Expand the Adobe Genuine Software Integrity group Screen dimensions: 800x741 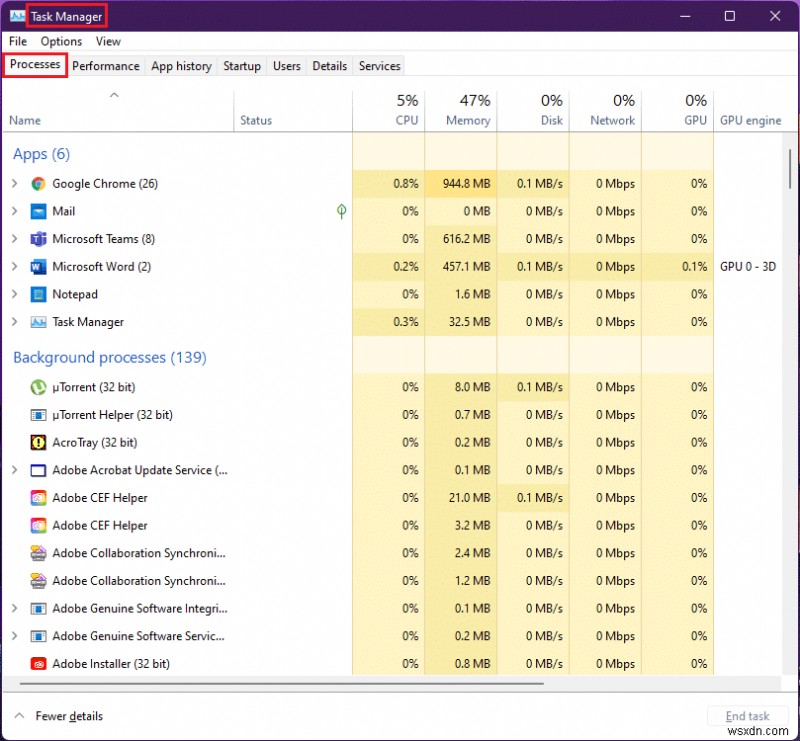[15, 608]
